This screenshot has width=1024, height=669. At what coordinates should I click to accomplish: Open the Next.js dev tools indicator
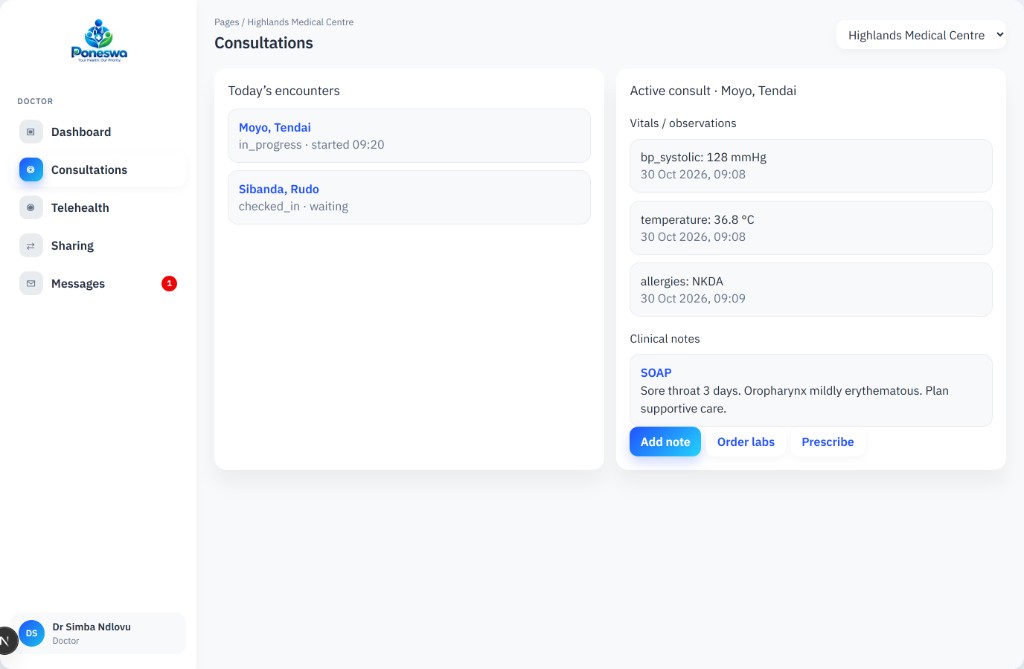(x=5, y=641)
